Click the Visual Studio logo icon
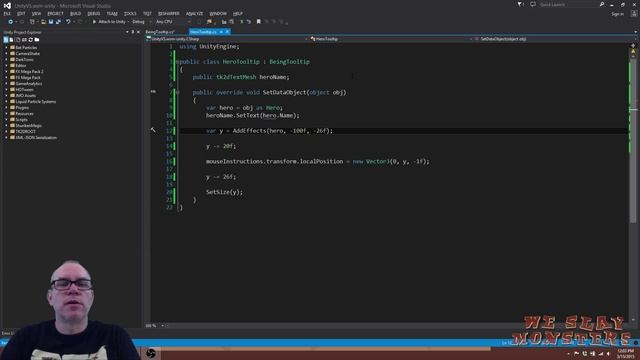Image resolution: width=640 pixels, height=360 pixels. pyautogui.click(x=7, y=5)
